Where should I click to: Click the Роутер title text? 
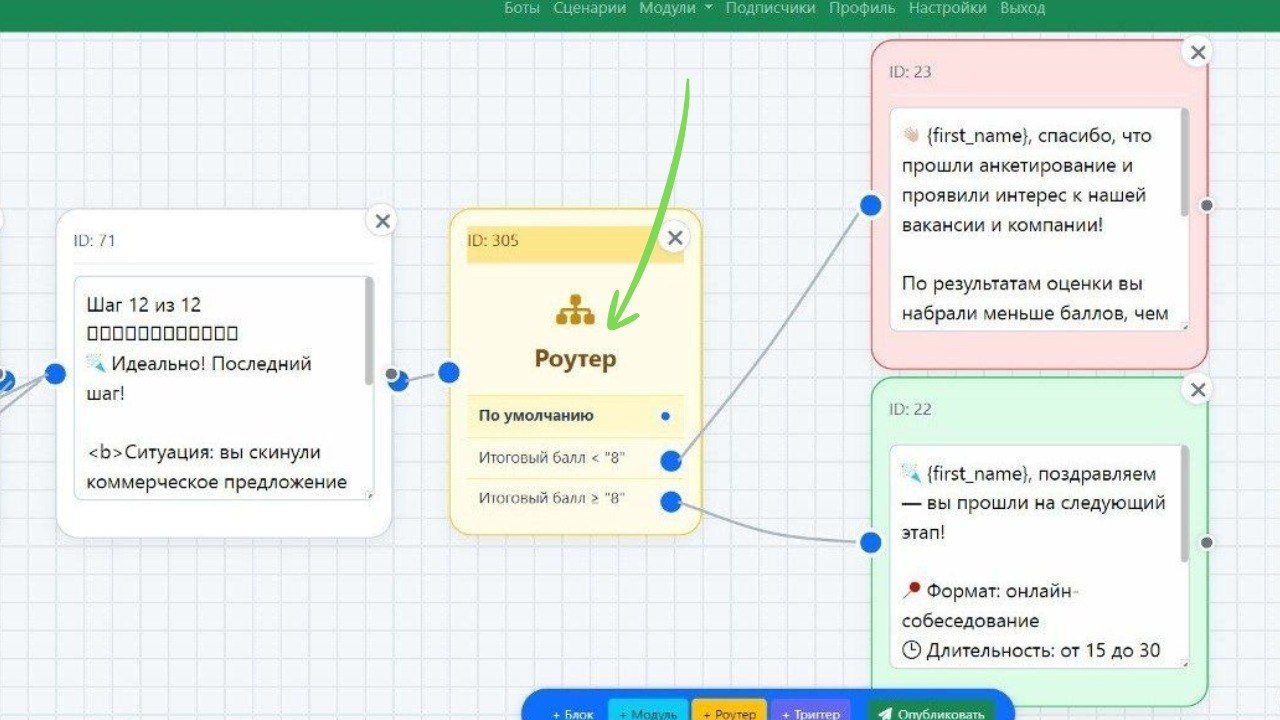tap(575, 359)
